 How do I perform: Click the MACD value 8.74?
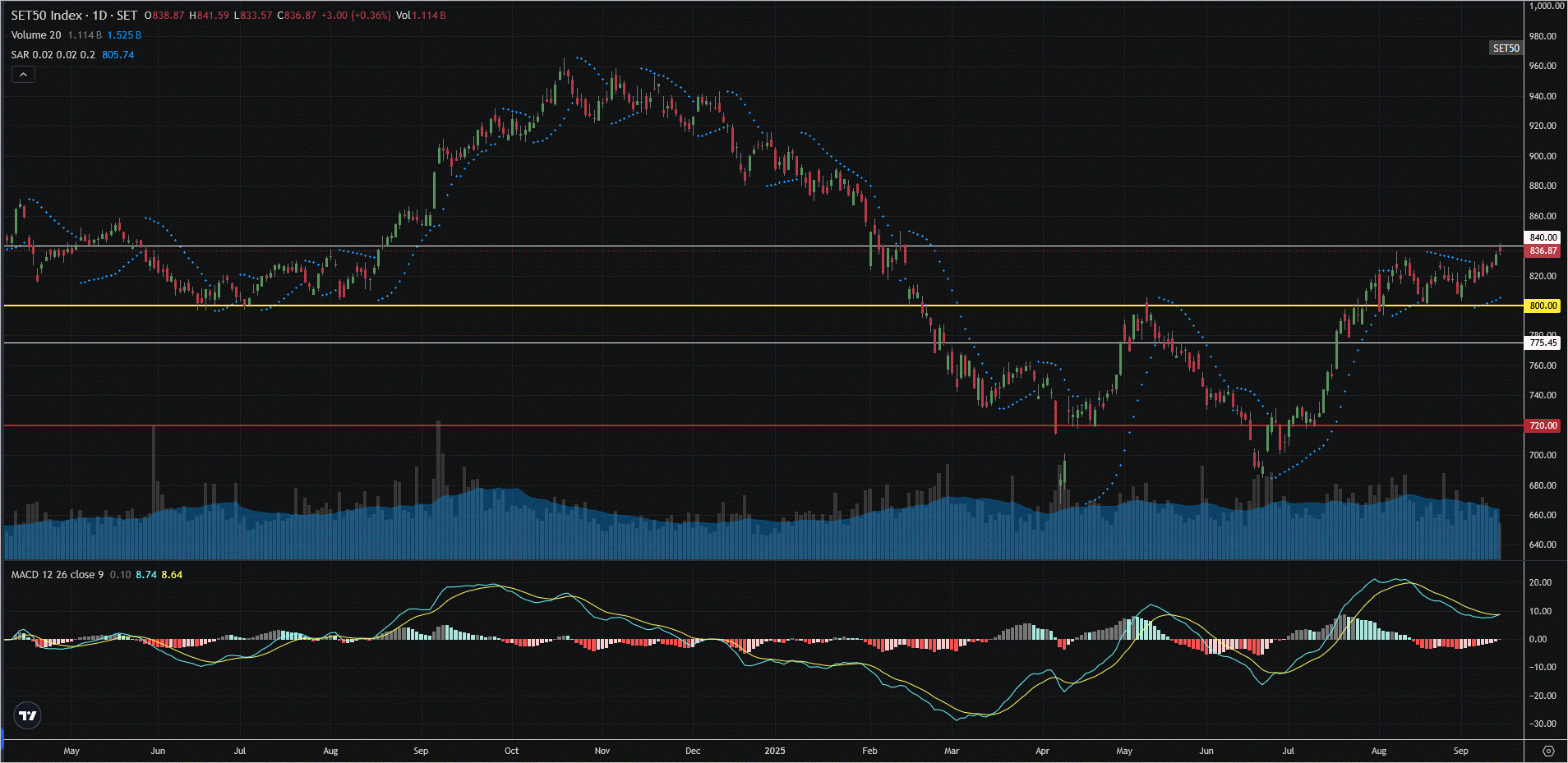point(146,575)
